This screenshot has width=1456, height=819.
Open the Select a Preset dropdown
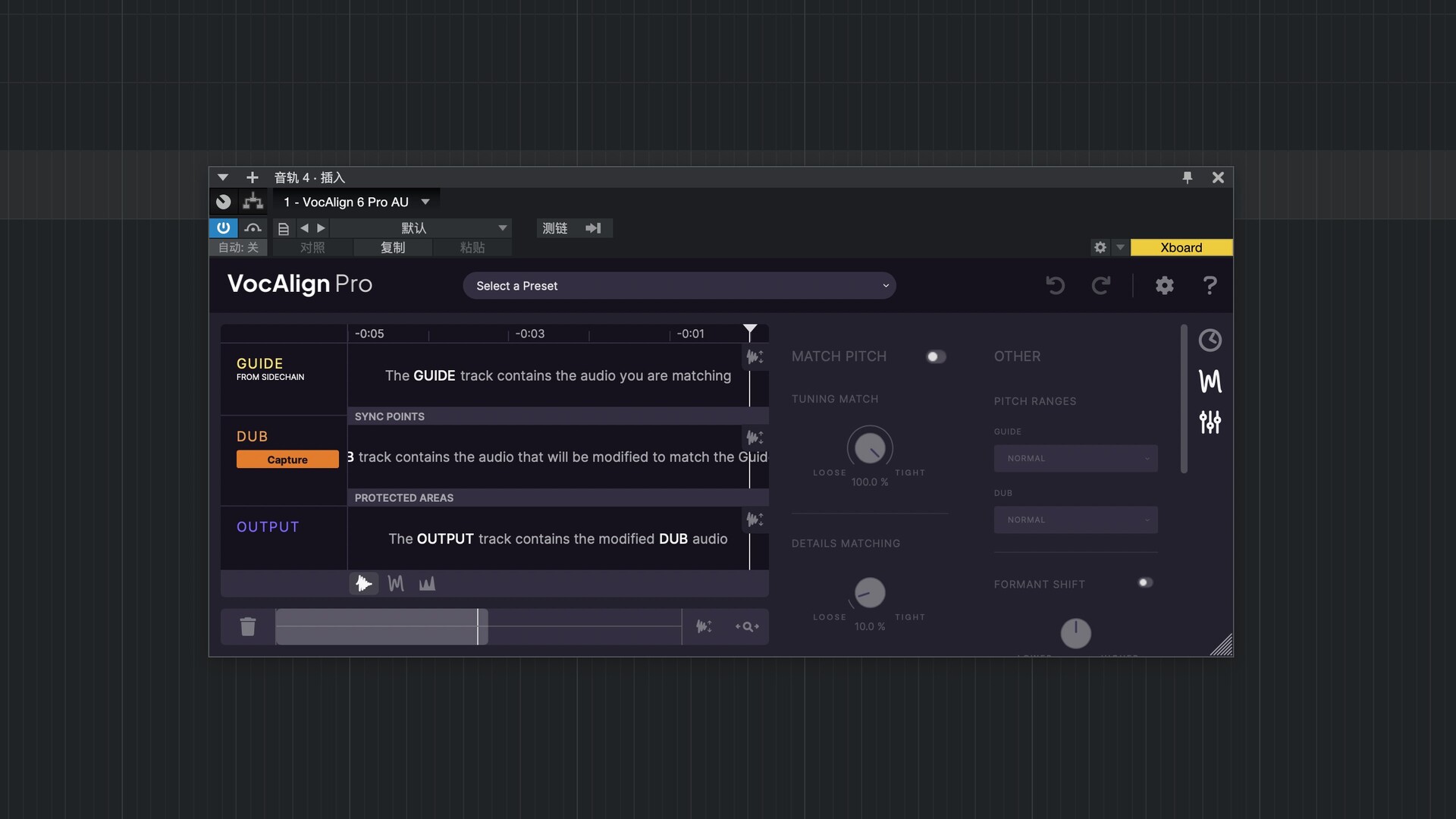pos(679,286)
